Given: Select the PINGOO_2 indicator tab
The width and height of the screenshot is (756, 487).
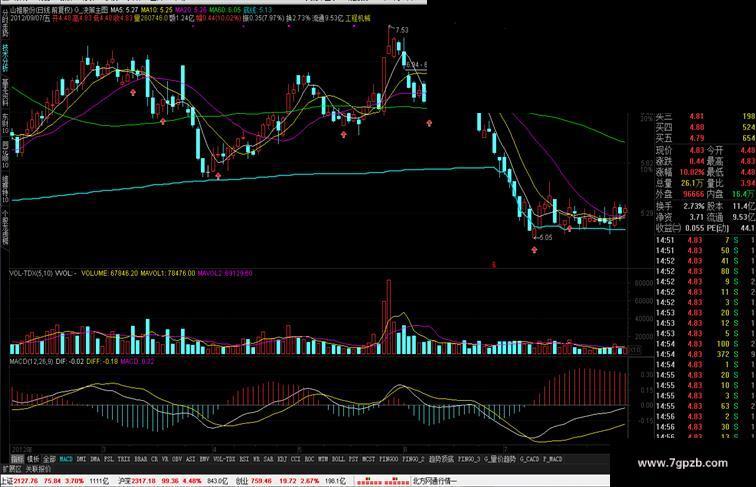Looking at the screenshot, I should coord(413,459).
